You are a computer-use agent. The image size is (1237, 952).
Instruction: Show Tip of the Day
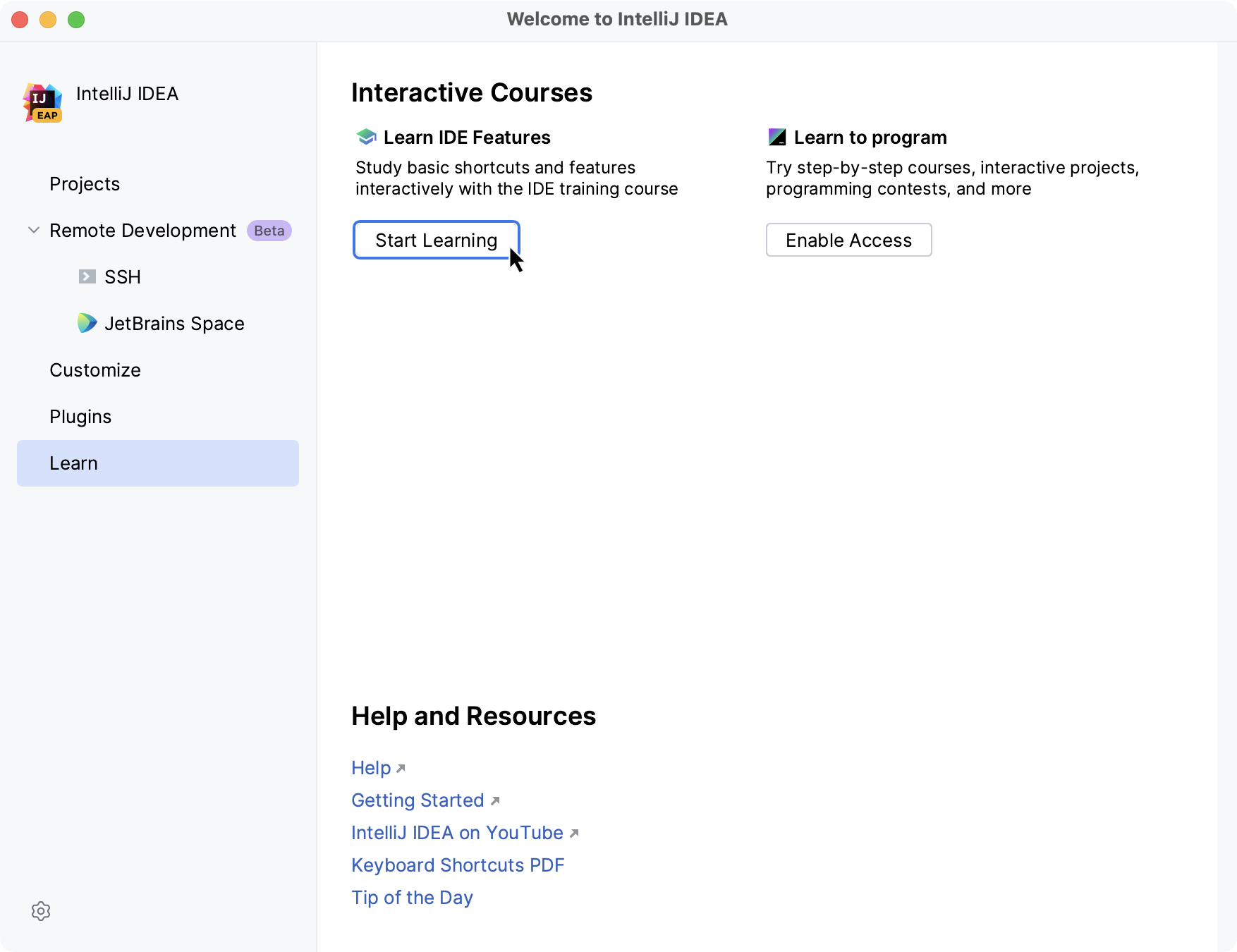point(412,898)
